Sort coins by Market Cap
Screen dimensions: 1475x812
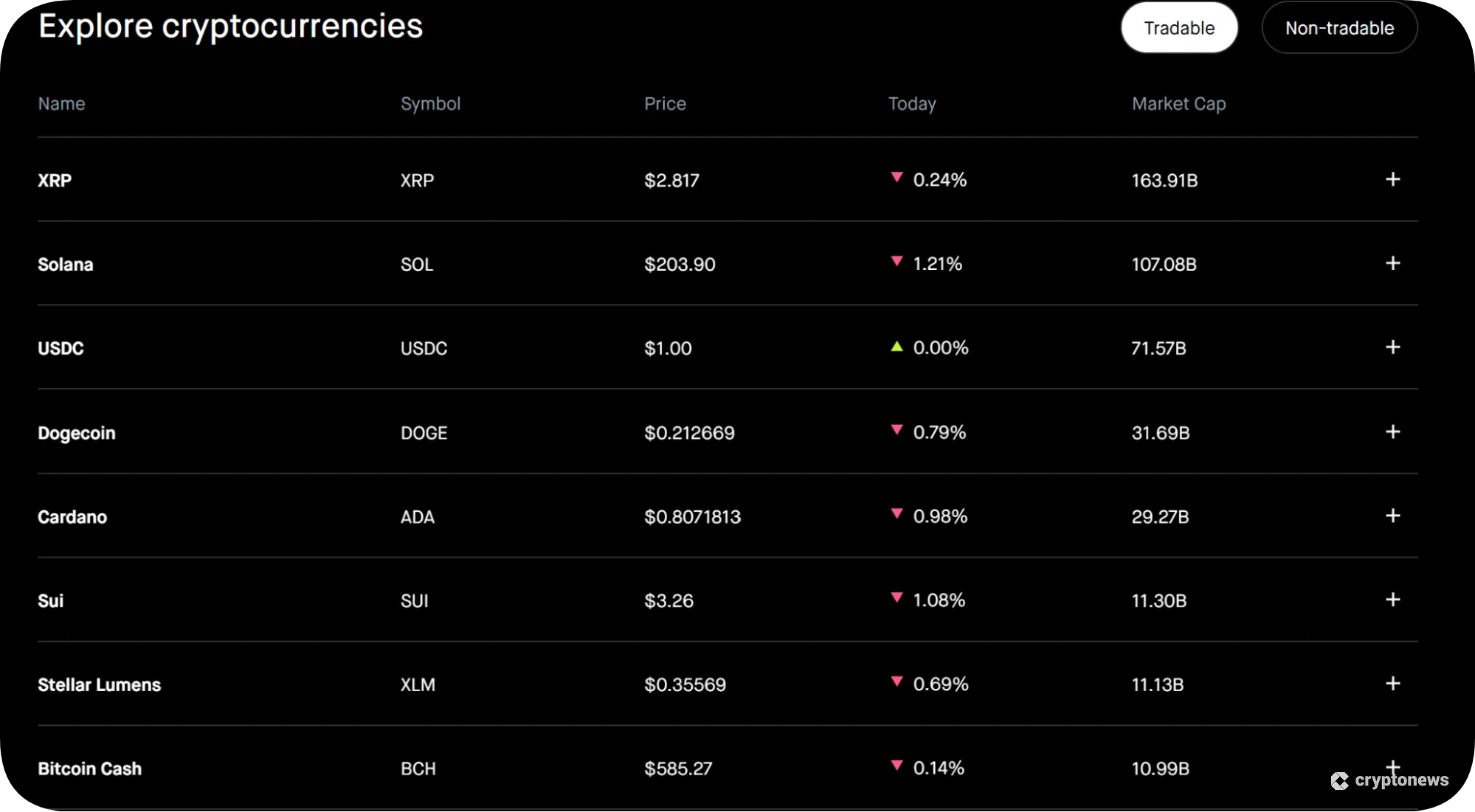(1178, 103)
